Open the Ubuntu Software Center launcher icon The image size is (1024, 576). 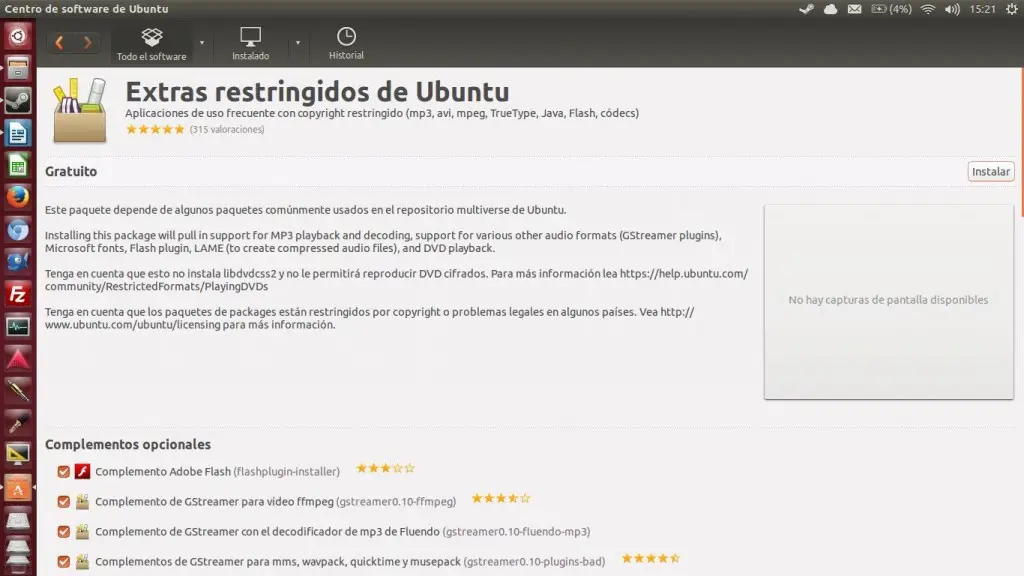(18, 488)
